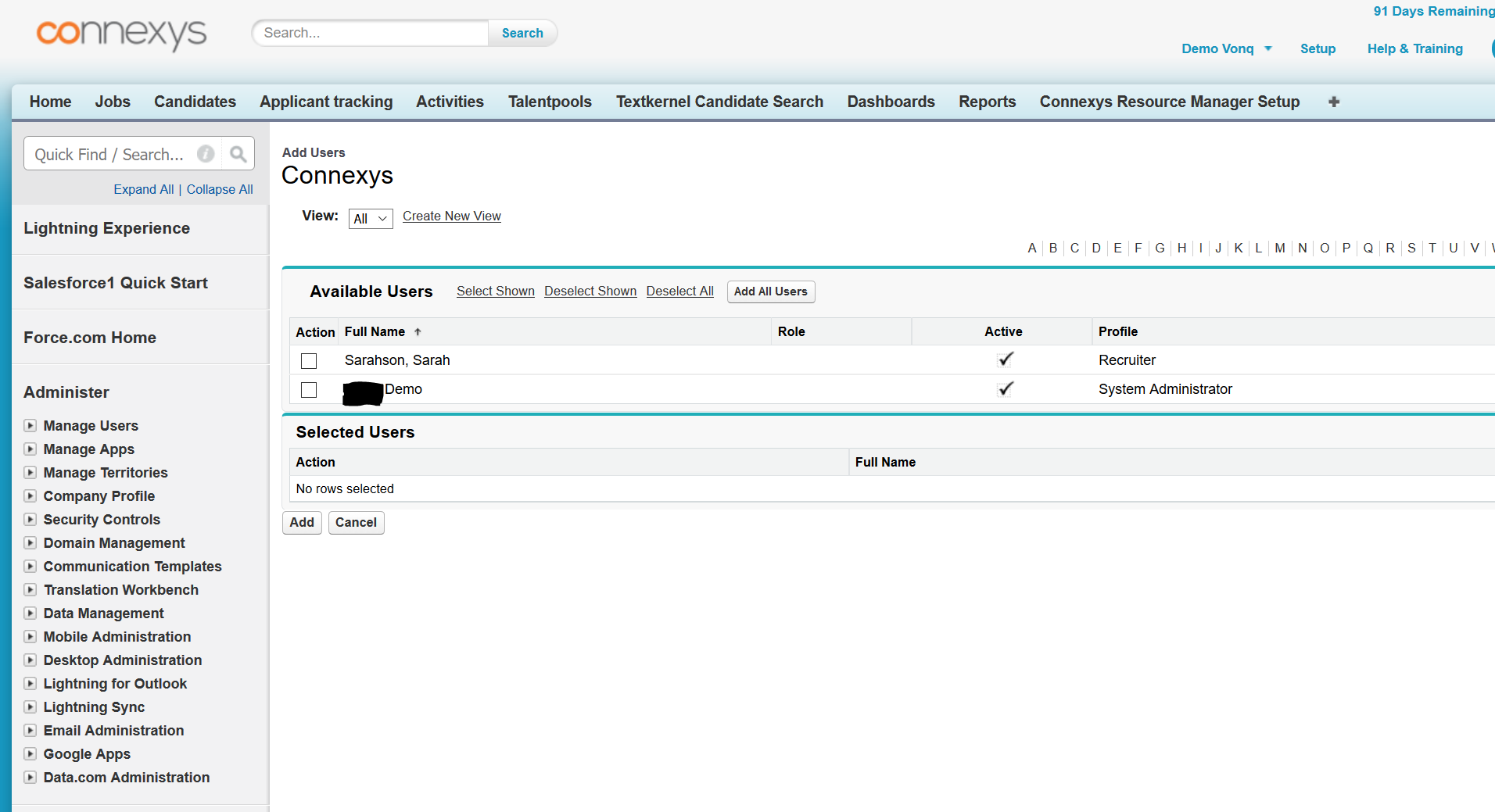This screenshot has height=812, width=1495.
Task: Expand Mobile Administration tree node
Action: (x=30, y=637)
